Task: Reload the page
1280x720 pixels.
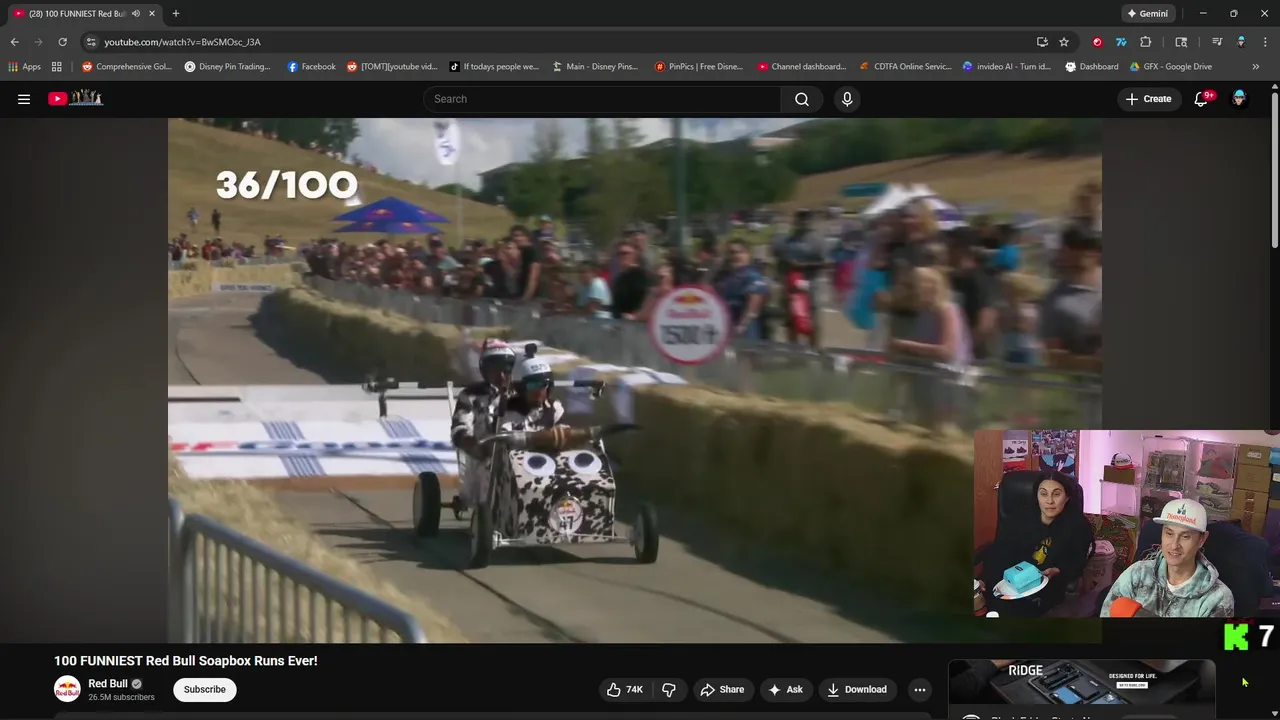Action: point(62,42)
